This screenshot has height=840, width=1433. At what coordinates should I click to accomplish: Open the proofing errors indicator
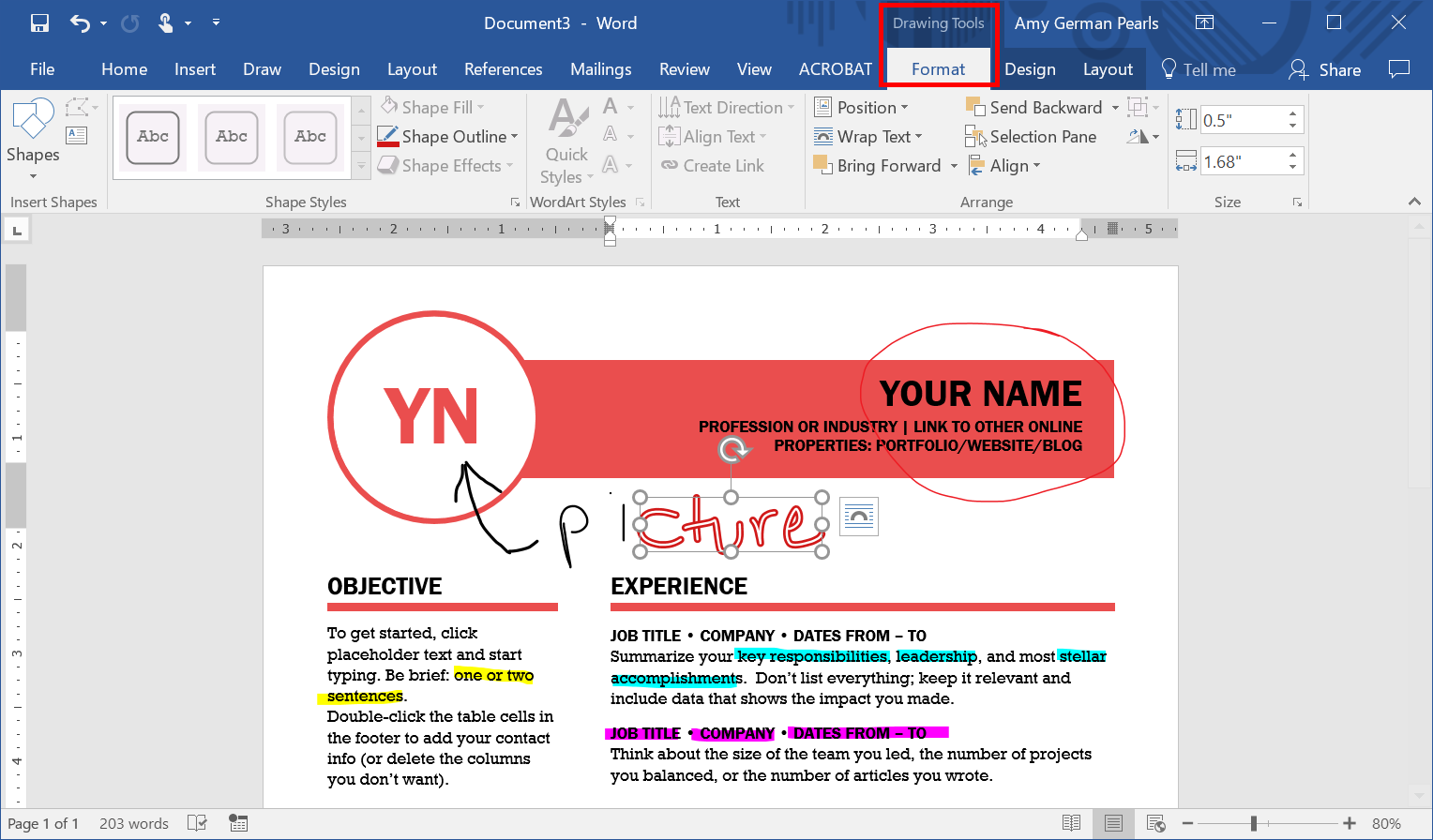point(197,822)
